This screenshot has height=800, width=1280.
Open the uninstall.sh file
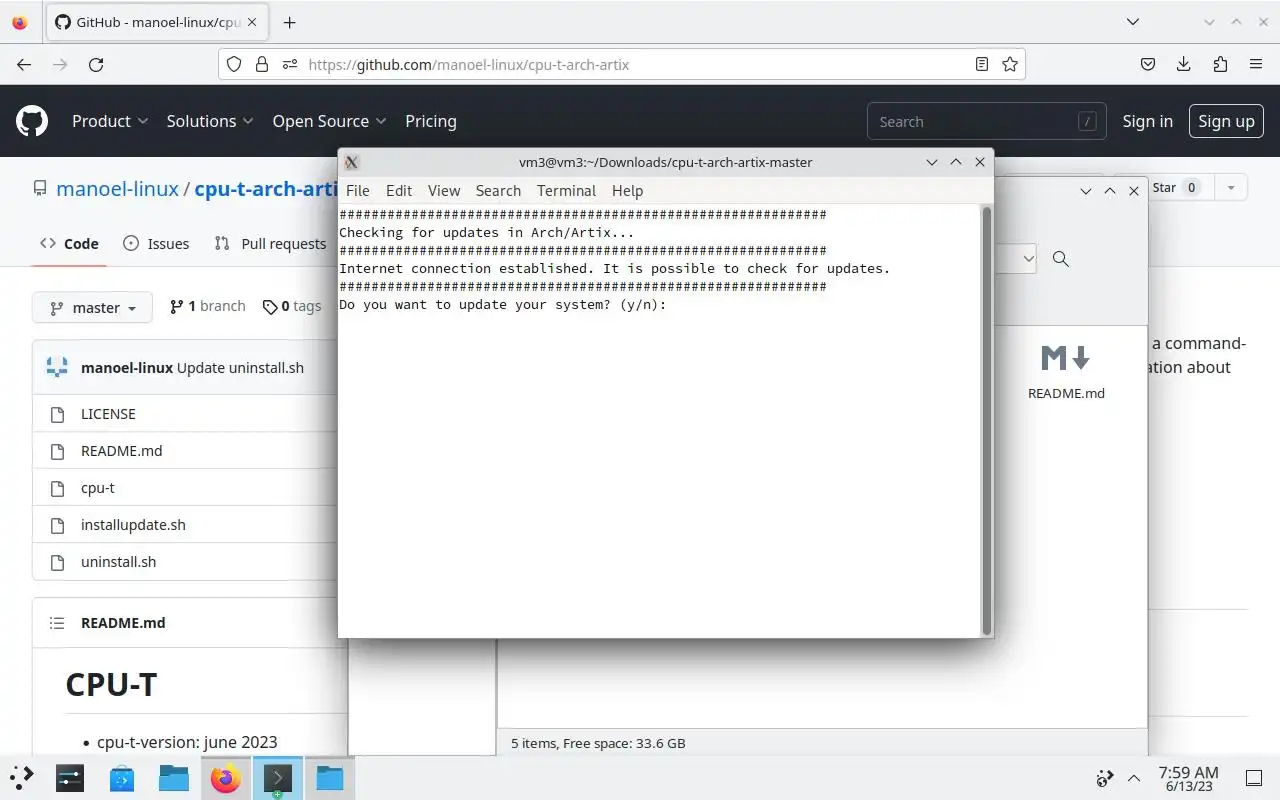[x=118, y=561]
